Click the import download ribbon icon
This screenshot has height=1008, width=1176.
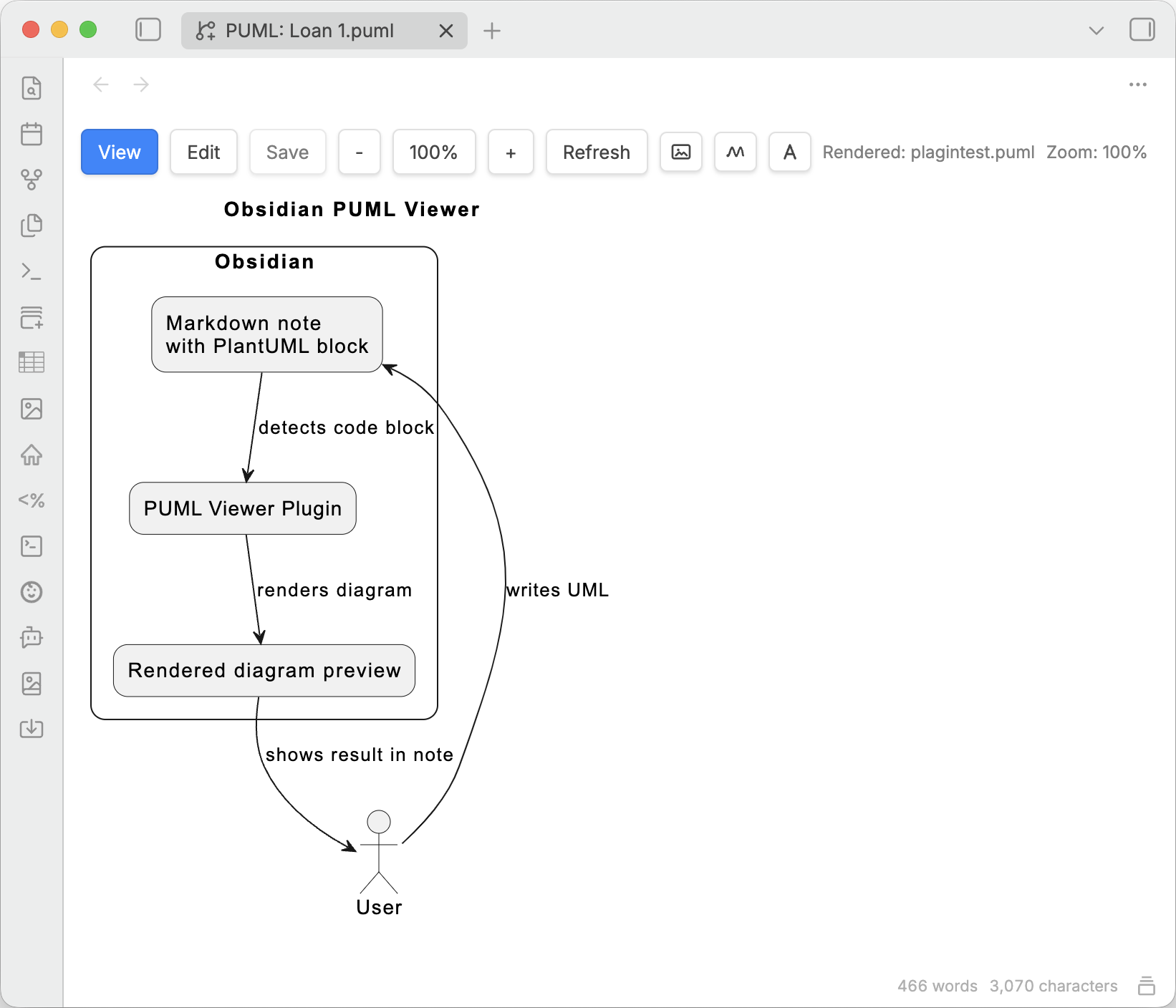pos(32,729)
